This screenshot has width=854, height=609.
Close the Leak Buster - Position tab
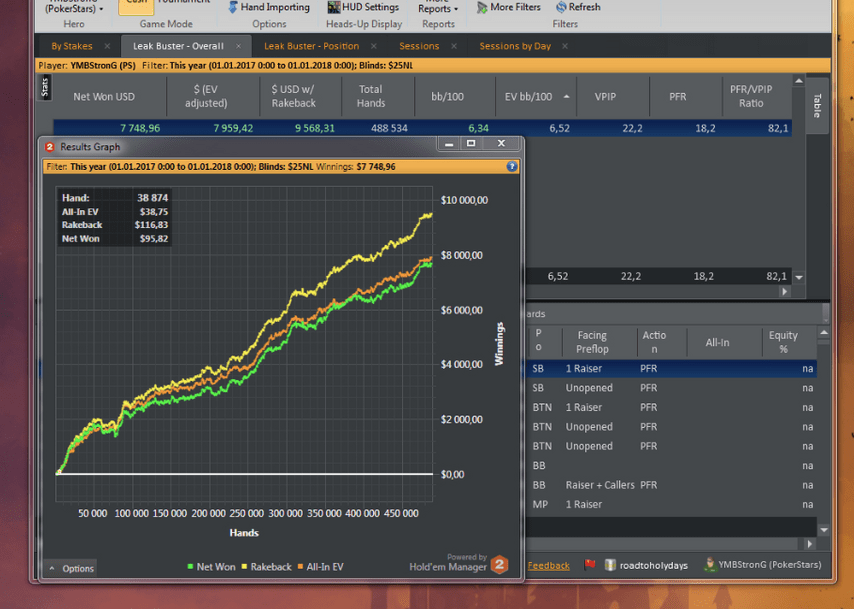(x=374, y=46)
